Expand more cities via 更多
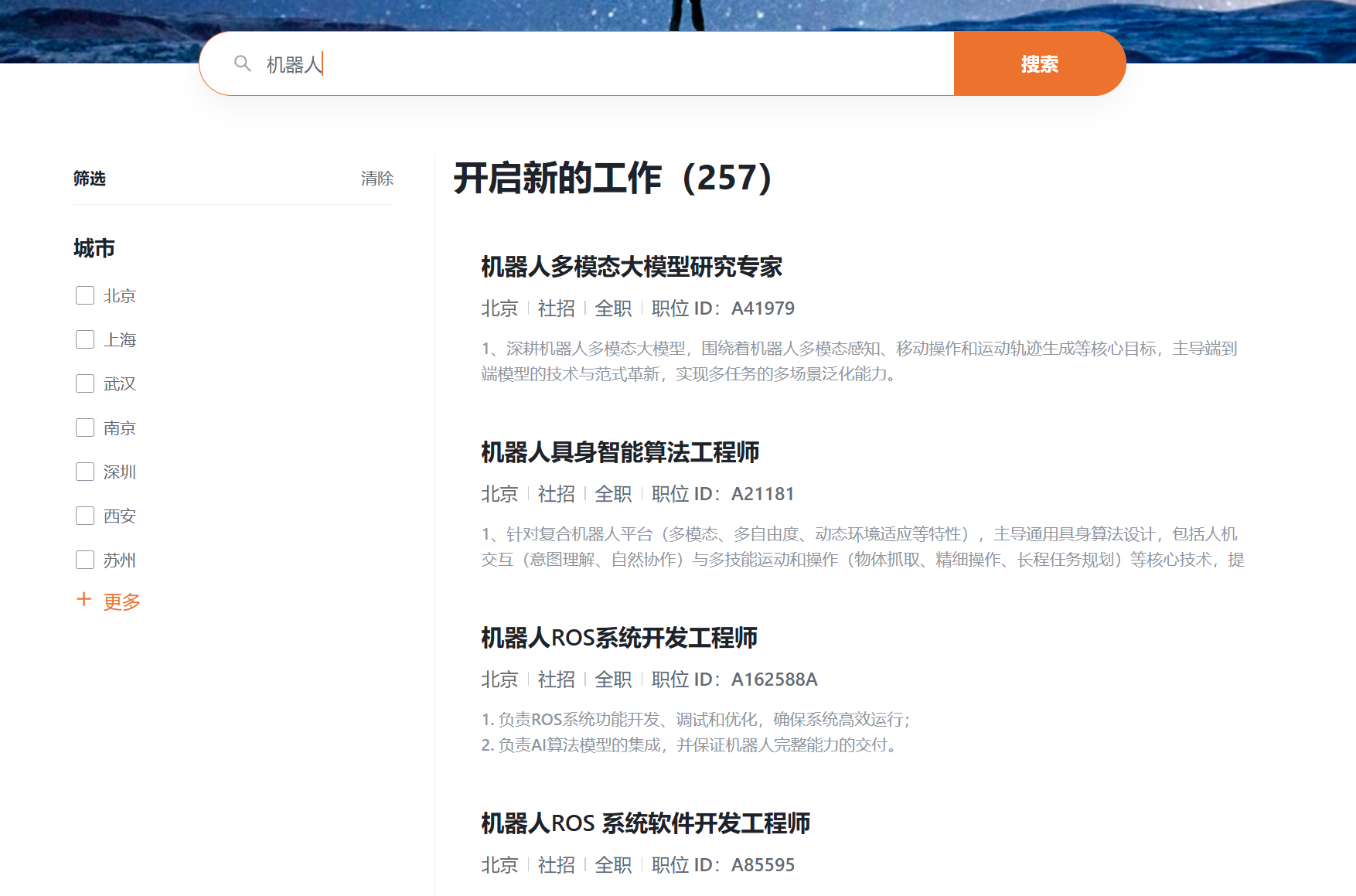 pos(121,601)
